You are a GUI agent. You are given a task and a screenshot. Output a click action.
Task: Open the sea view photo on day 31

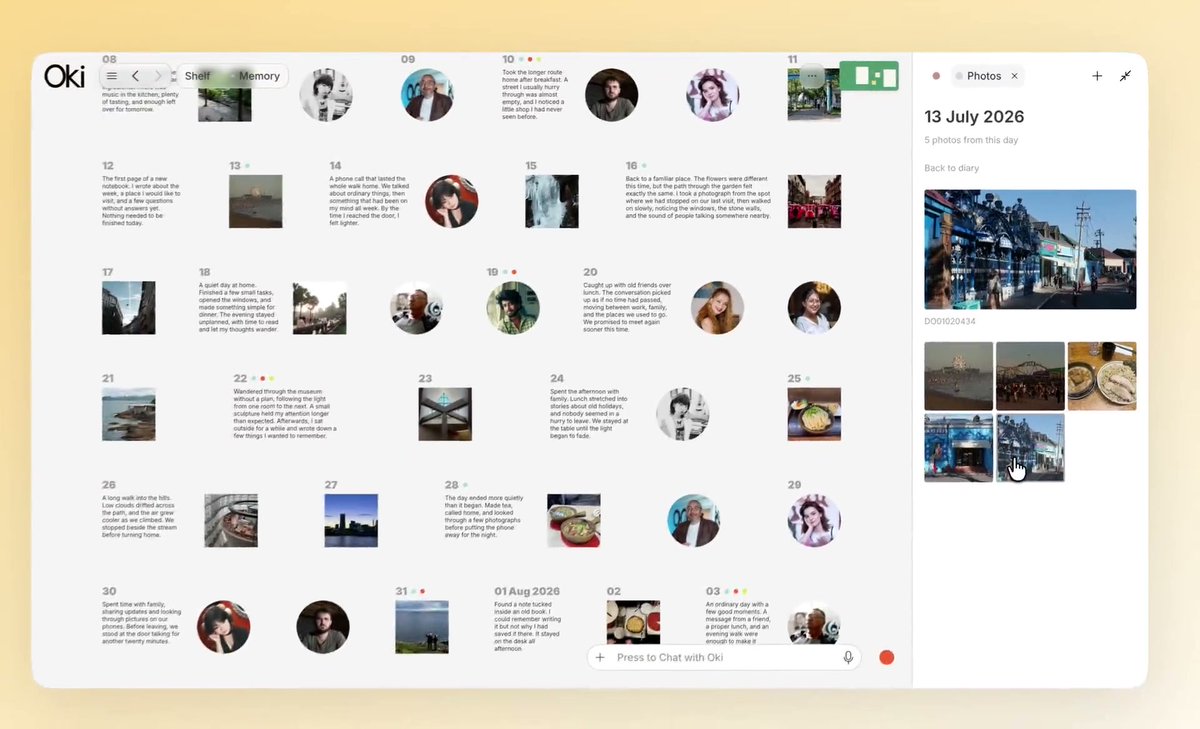[x=422, y=627]
